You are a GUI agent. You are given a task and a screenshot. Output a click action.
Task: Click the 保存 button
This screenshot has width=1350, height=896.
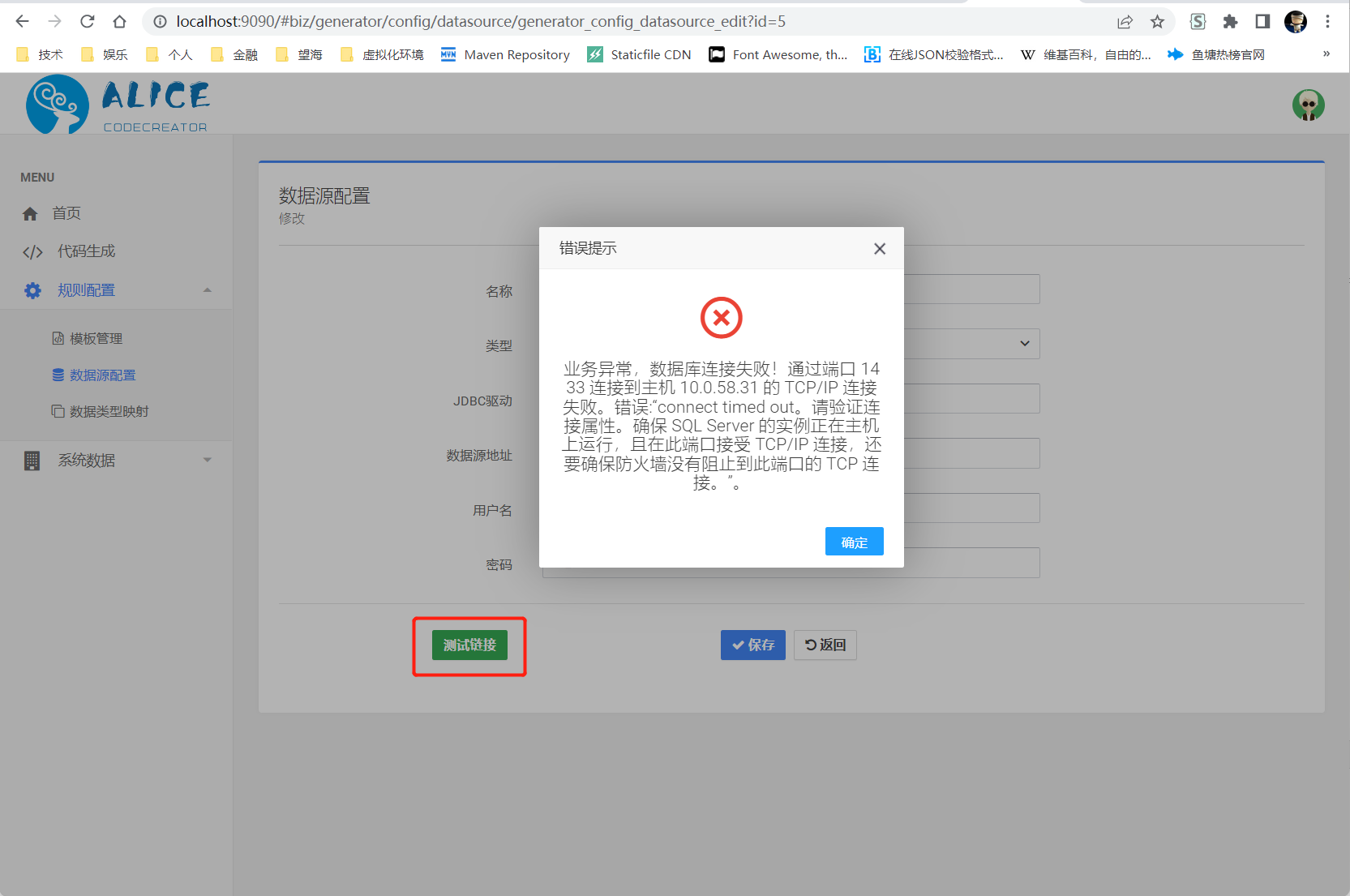pos(753,645)
